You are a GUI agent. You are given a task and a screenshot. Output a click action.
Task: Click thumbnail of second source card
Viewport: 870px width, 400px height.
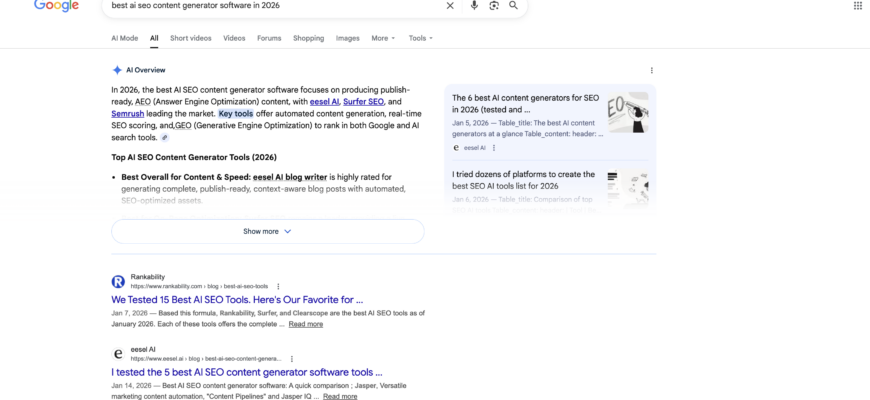click(628, 188)
